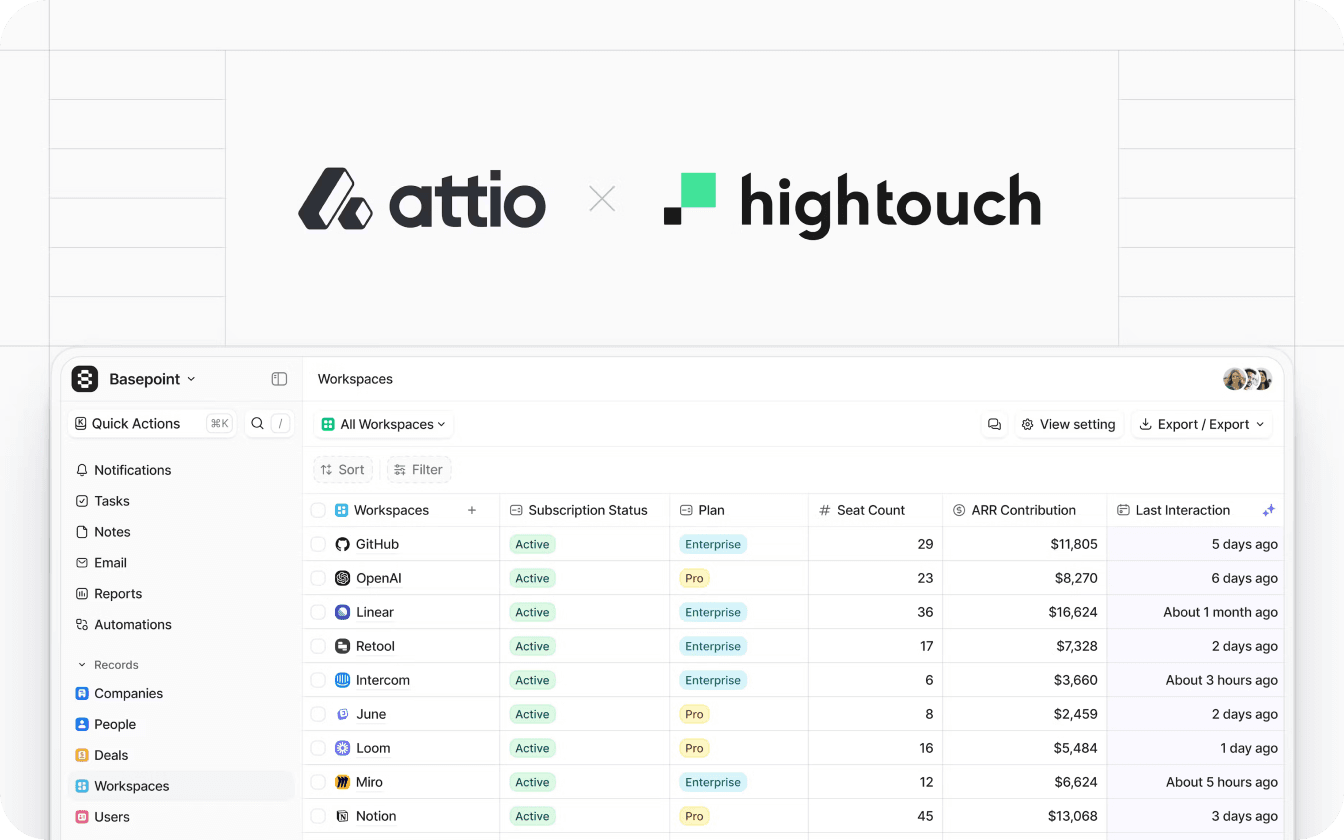Open the All Workspaces view dropdown
The height and width of the screenshot is (840, 1344).
(x=384, y=424)
